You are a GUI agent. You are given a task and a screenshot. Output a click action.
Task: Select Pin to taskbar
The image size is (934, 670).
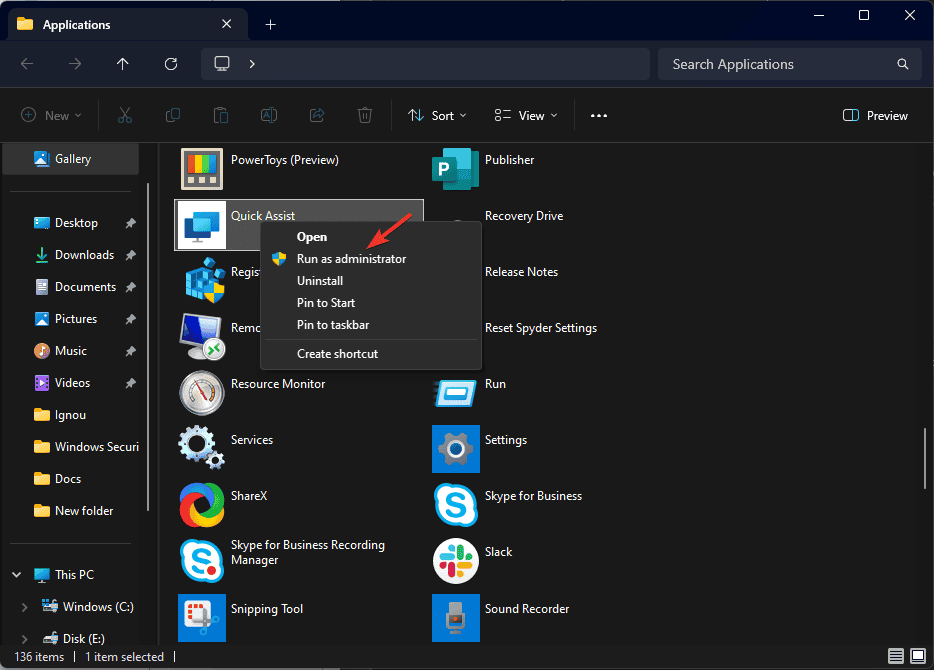point(371,325)
